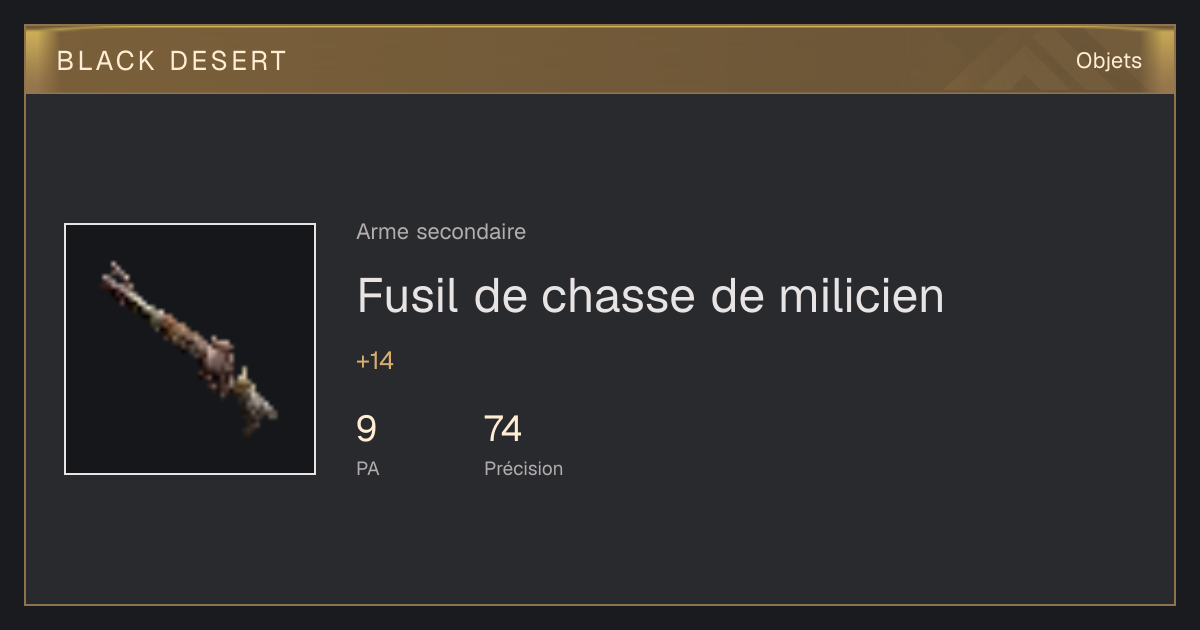1200x630 pixels.
Task: Click the BLACK DESERT header title
Action: pos(172,61)
